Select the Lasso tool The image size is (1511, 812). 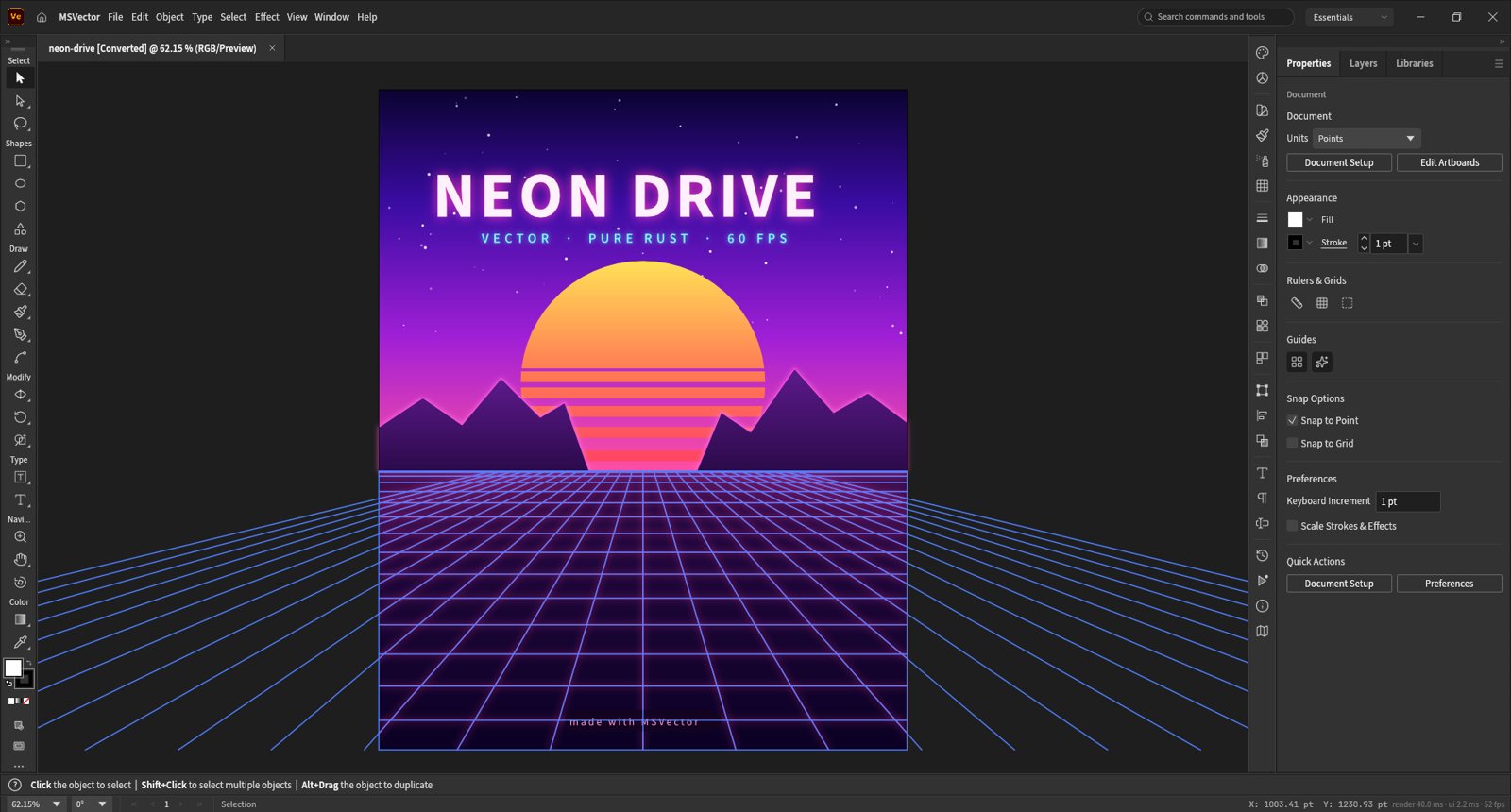click(20, 124)
